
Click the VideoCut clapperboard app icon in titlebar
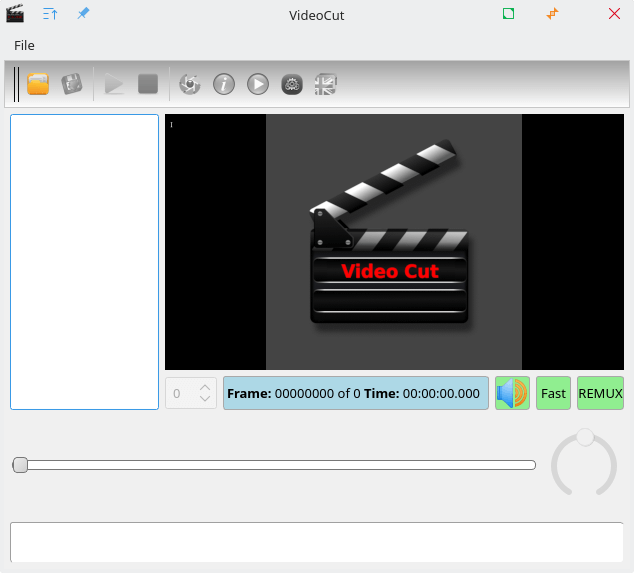coord(15,14)
